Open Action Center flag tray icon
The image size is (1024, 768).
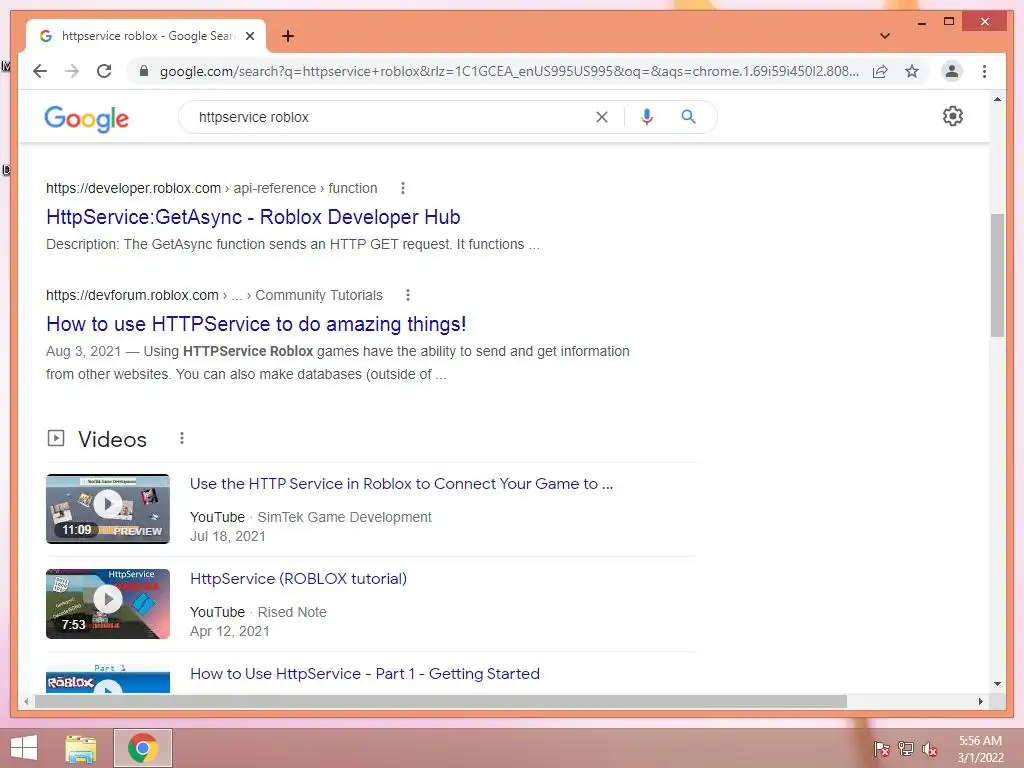[x=882, y=748]
